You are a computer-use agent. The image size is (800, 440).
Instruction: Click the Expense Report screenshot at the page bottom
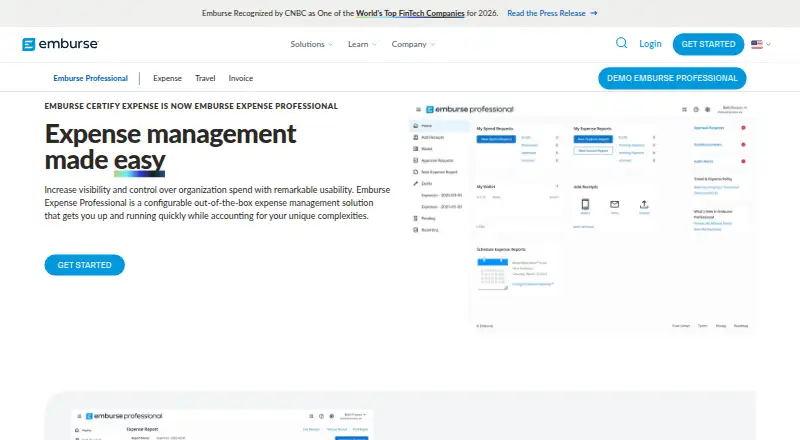pos(222,425)
